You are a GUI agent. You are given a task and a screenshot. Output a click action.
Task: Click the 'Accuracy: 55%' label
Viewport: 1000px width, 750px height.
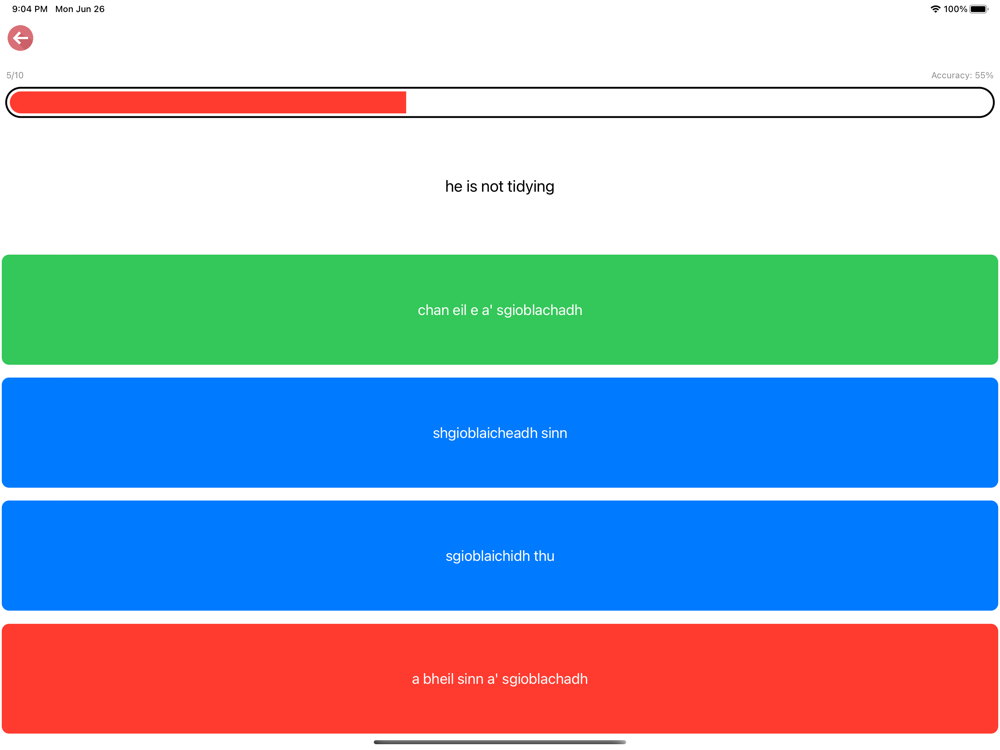pos(962,75)
